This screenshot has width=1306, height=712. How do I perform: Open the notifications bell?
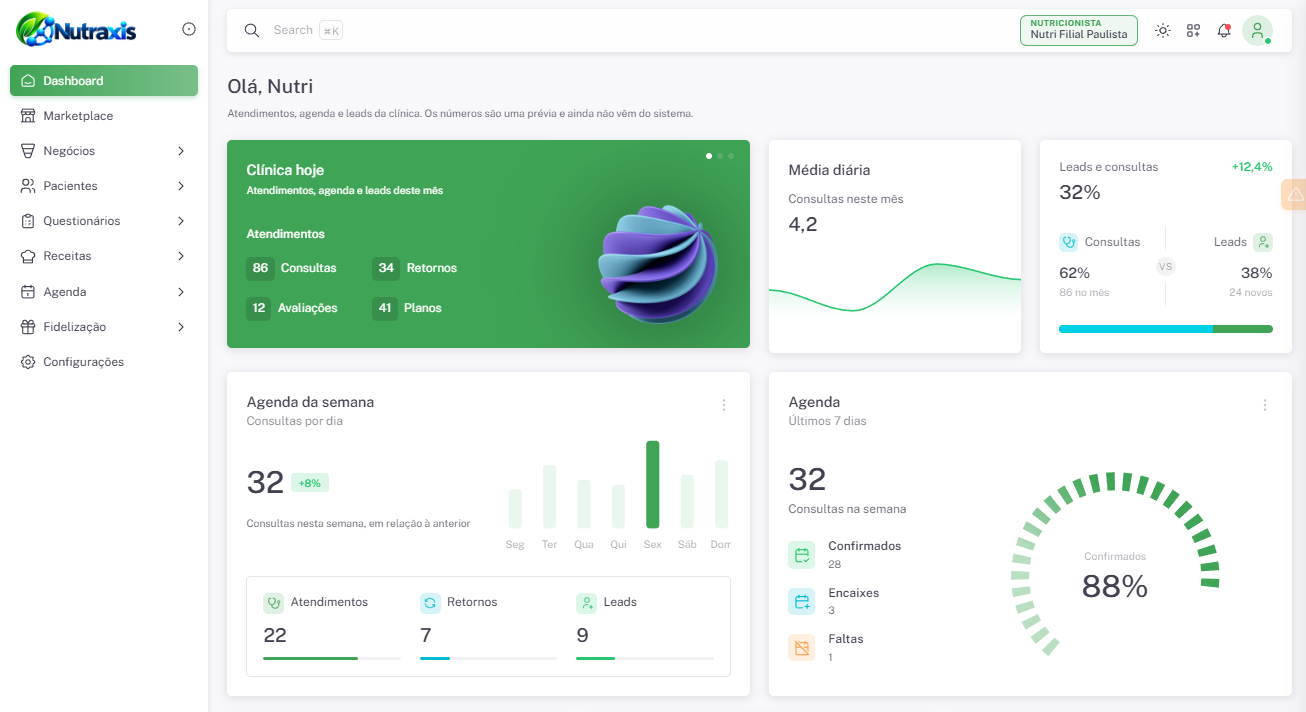point(1224,31)
